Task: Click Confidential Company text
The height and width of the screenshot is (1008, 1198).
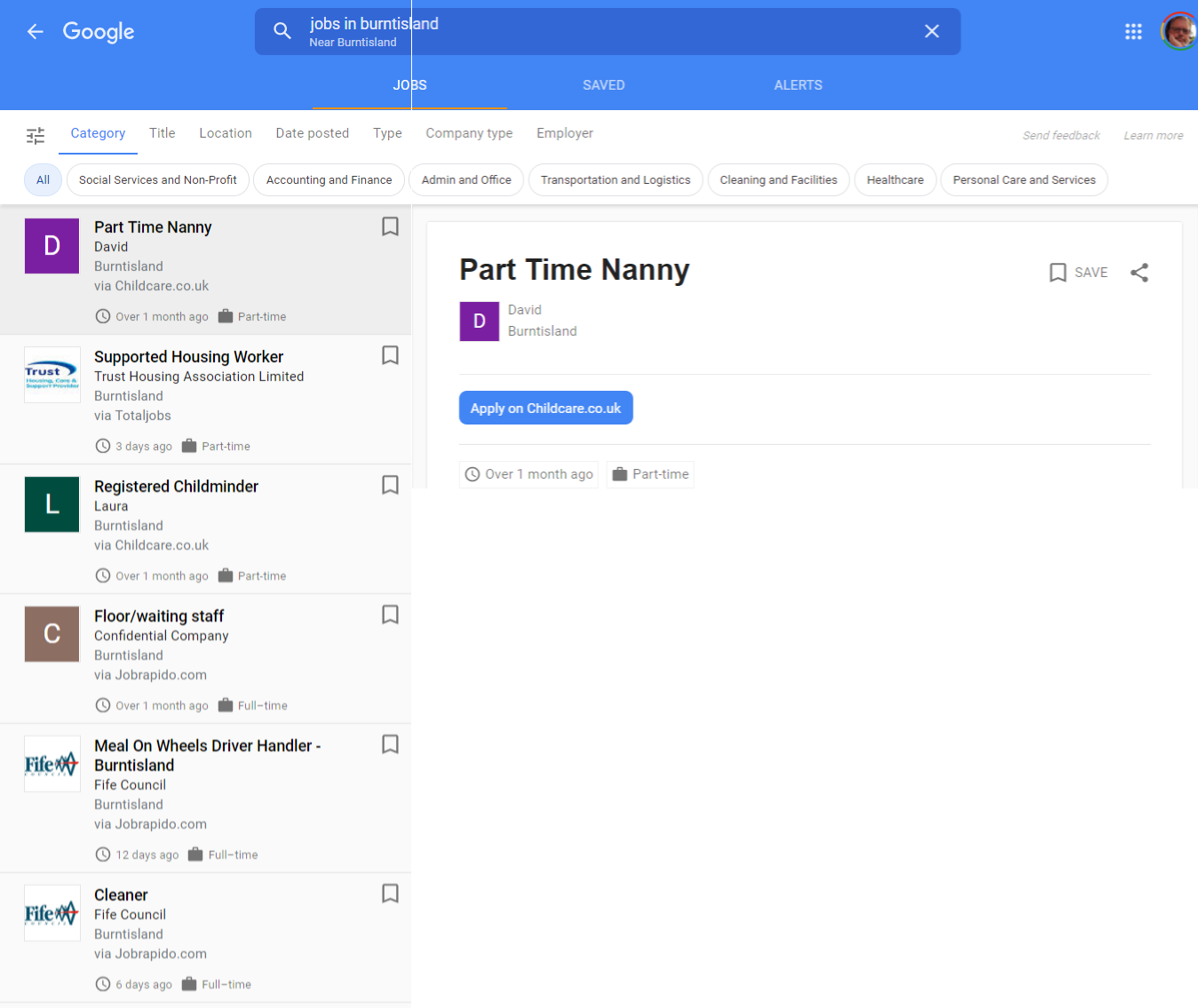Action: click(x=162, y=636)
